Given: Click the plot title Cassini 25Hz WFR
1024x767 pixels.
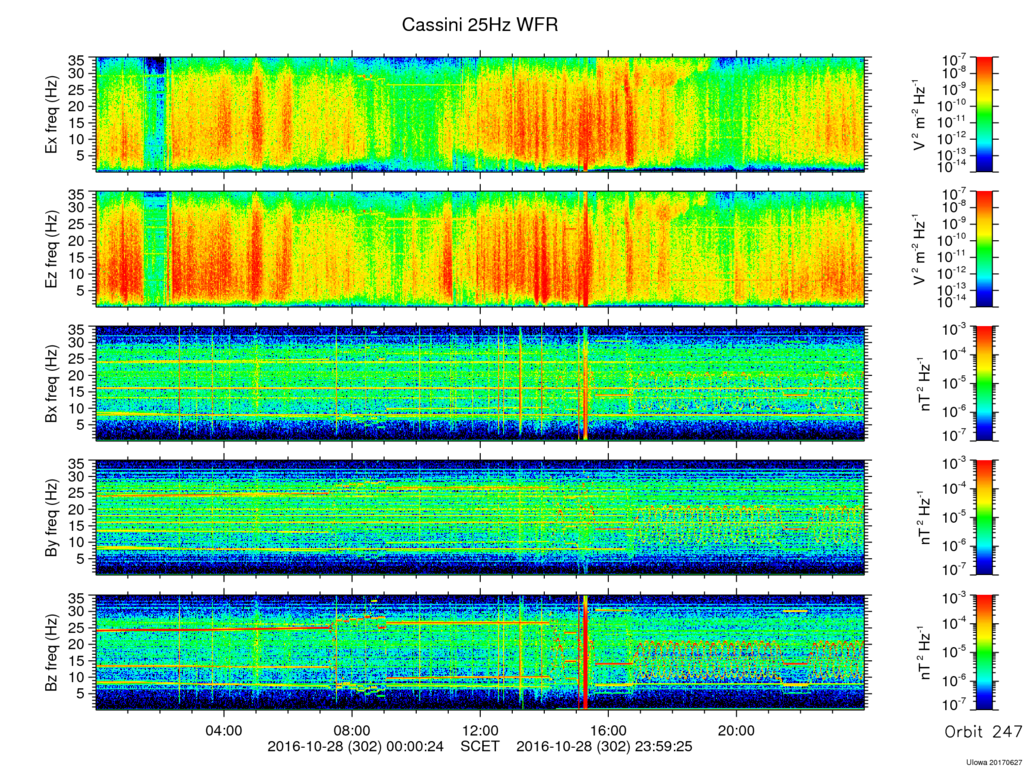Looking at the screenshot, I should [x=479, y=25].
